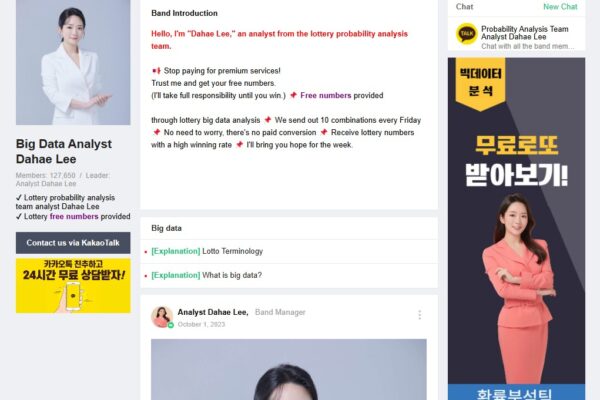The image size is (600, 400).
Task: Click the Analyst Dahae Lee author name
Action: (213, 312)
